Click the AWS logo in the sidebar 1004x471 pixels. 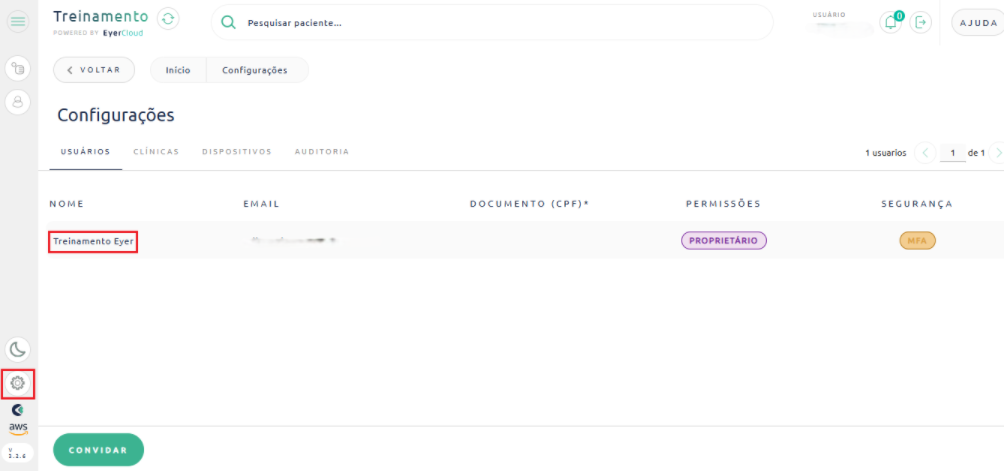tap(18, 428)
